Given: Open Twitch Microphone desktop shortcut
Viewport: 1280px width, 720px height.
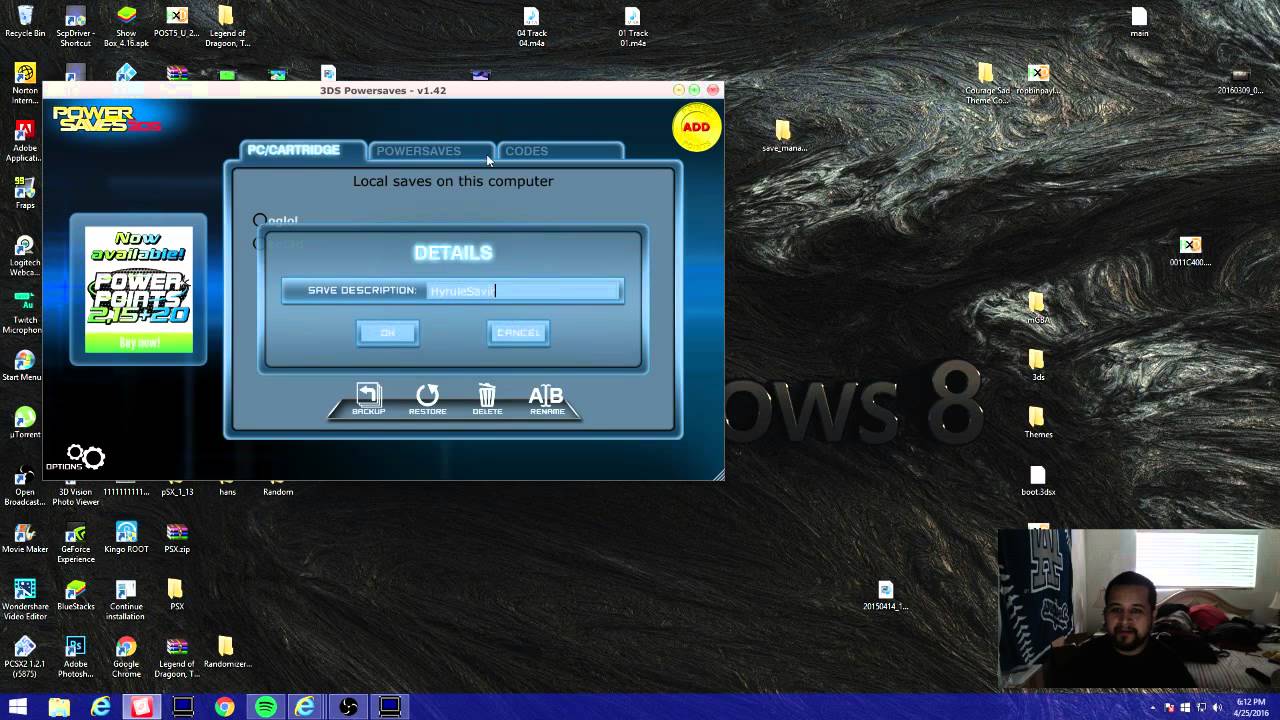Looking at the screenshot, I should [x=25, y=313].
